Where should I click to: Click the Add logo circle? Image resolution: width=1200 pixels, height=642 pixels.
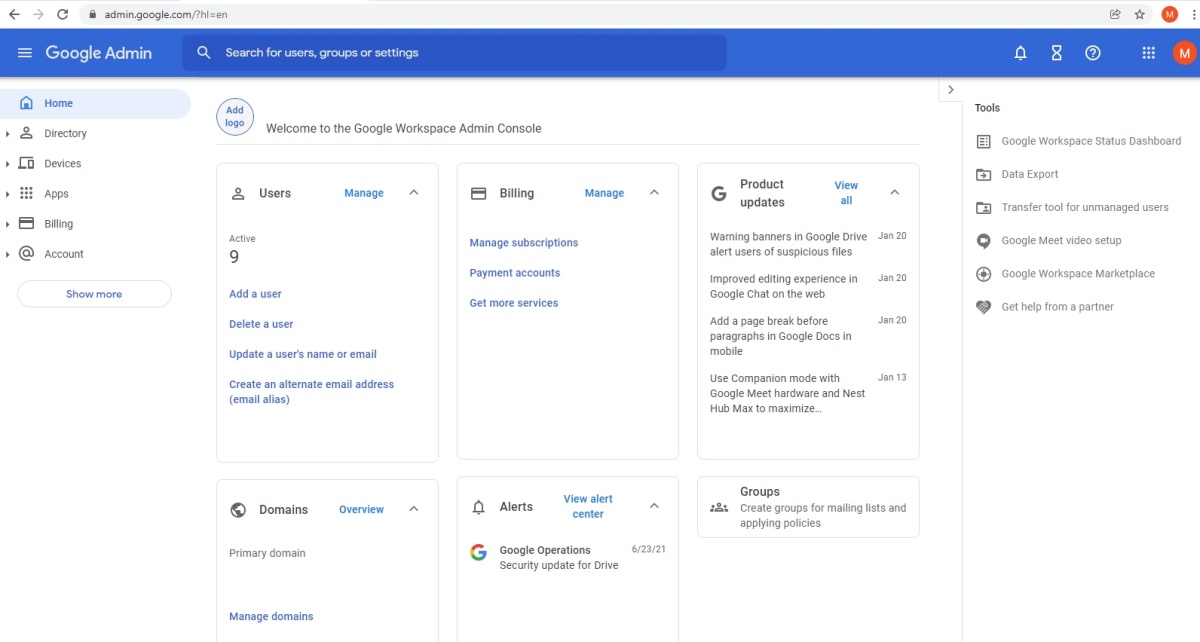pos(235,117)
